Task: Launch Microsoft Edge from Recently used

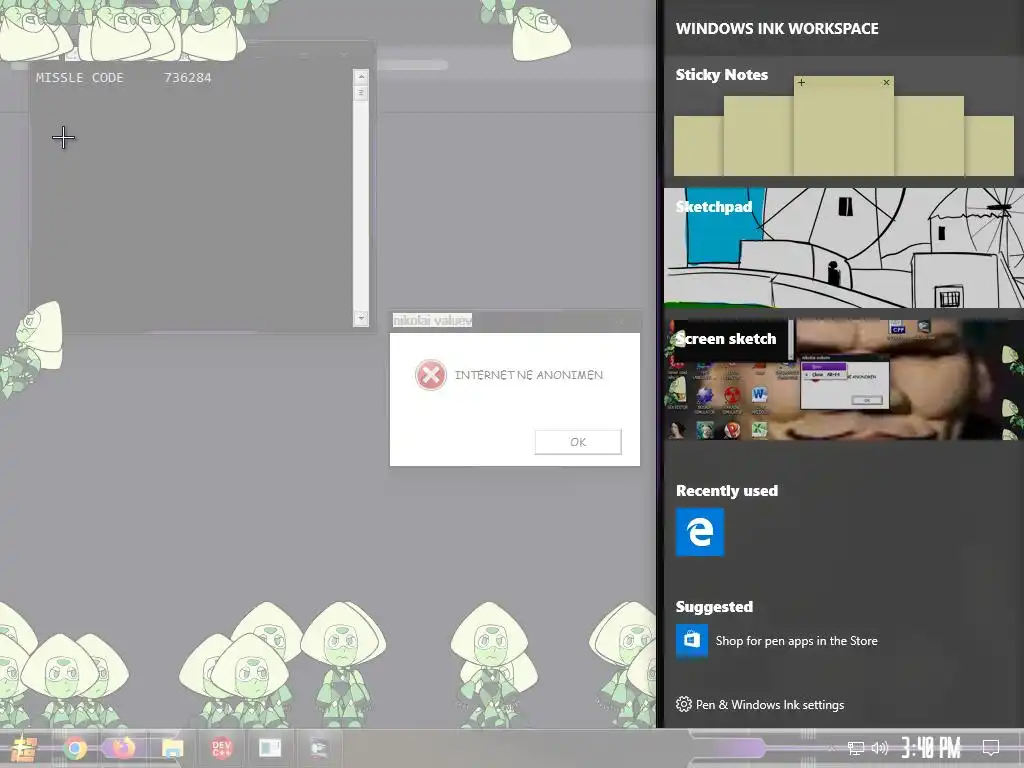Action: (699, 532)
